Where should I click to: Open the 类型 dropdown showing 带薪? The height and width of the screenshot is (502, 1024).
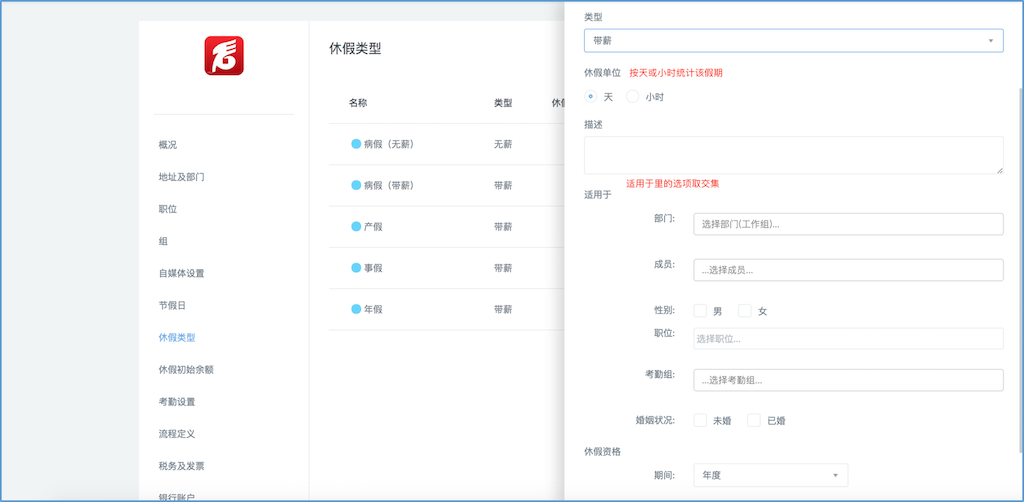pyautogui.click(x=793, y=40)
